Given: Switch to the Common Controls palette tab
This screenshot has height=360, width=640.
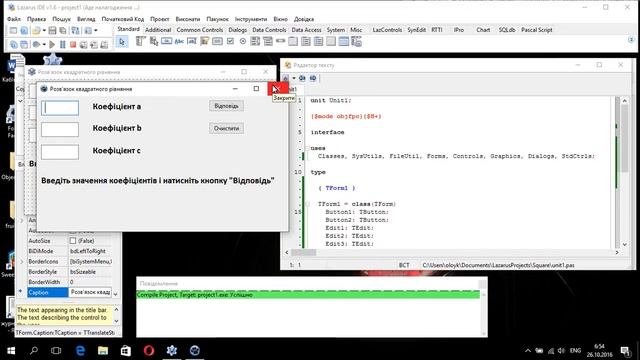Looking at the screenshot, I should coord(200,30).
